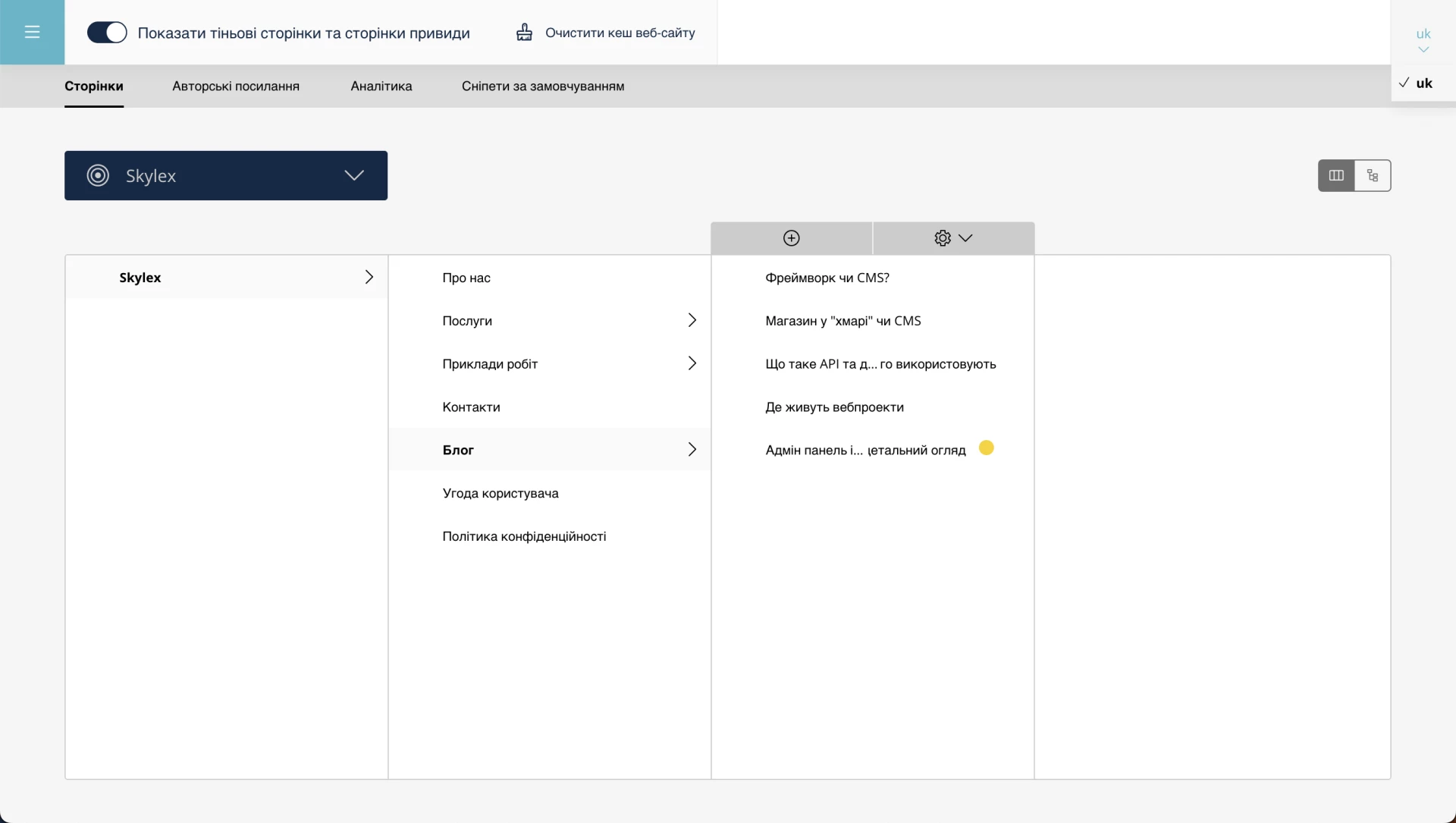Click the add page plus icon
1456x823 pixels.
[x=791, y=238]
